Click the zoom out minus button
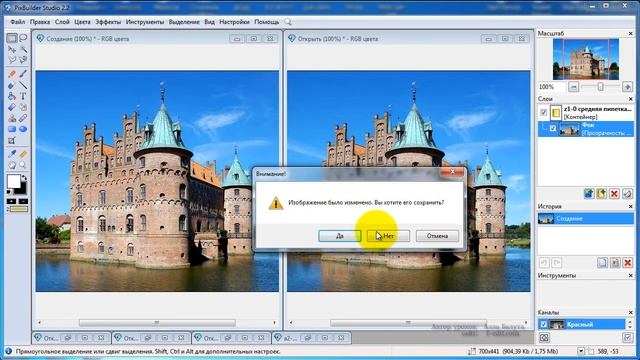 point(573,87)
